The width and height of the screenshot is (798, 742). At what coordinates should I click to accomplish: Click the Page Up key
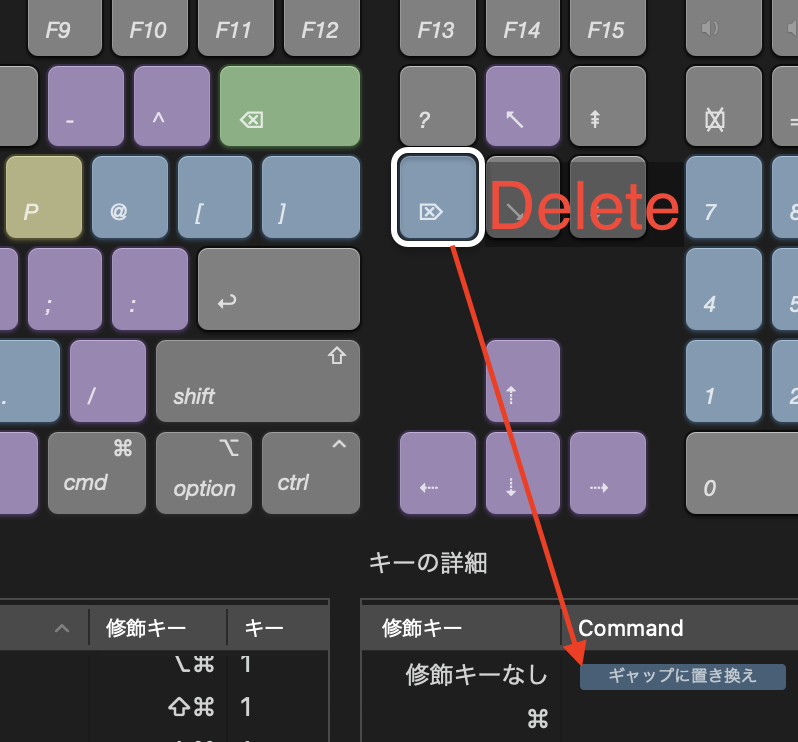pyautogui.click(x=608, y=106)
